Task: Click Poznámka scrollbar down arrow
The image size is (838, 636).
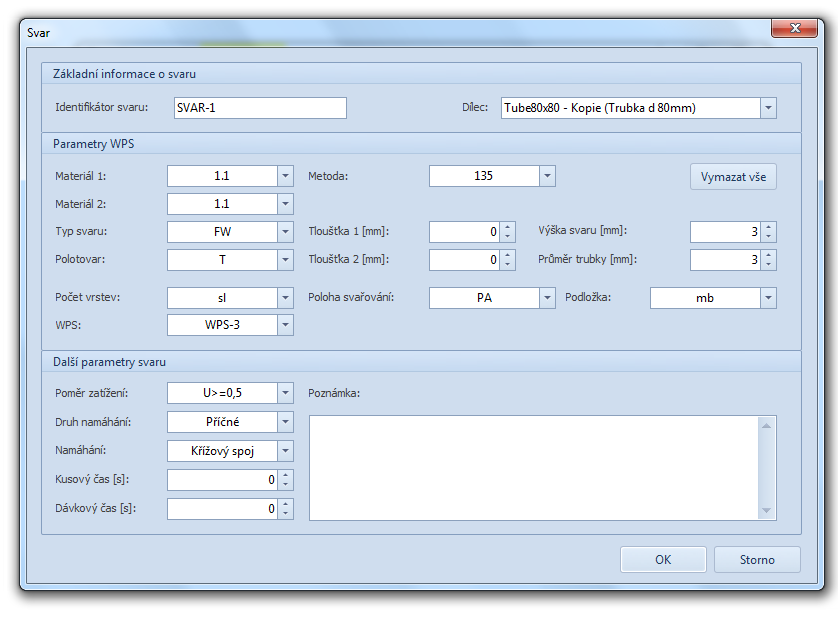Action: pos(766,510)
